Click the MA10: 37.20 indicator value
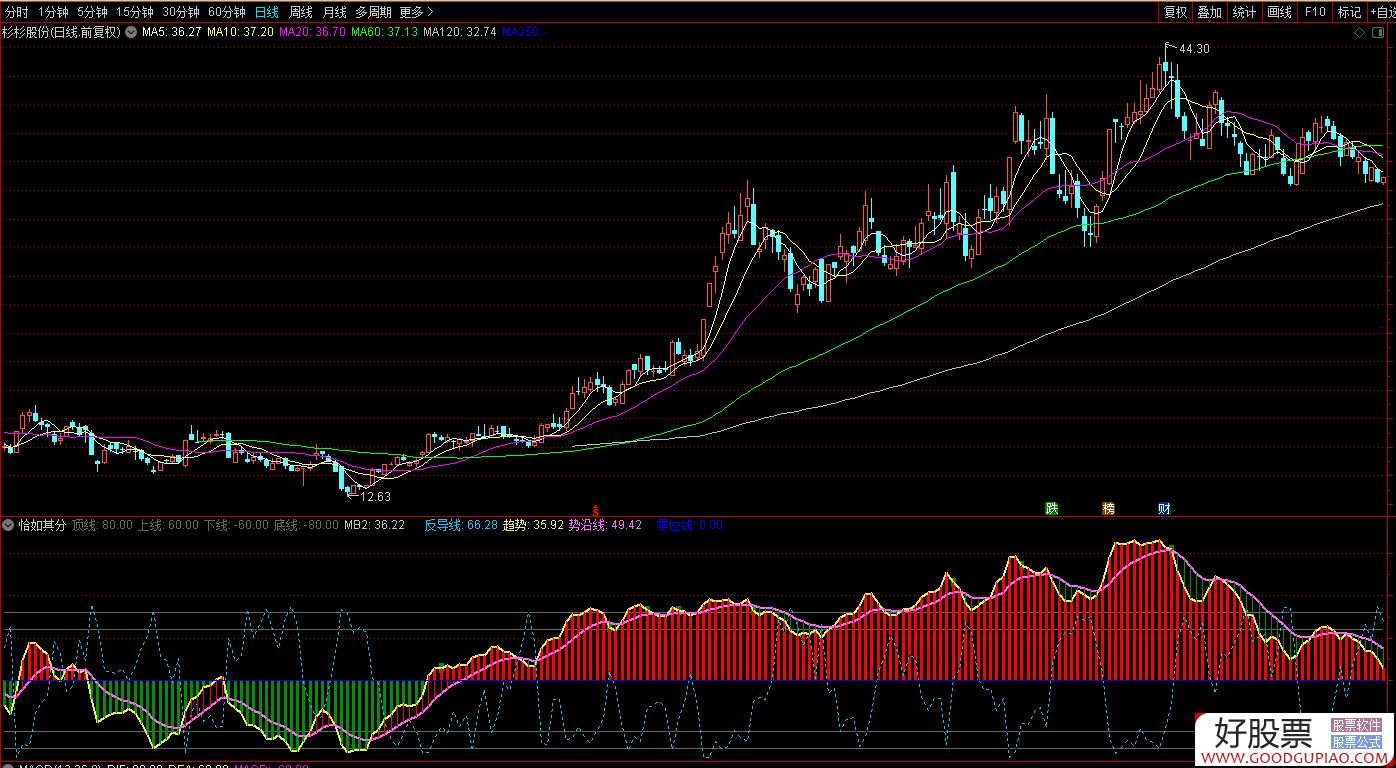The image size is (1396, 768). [x=240, y=32]
